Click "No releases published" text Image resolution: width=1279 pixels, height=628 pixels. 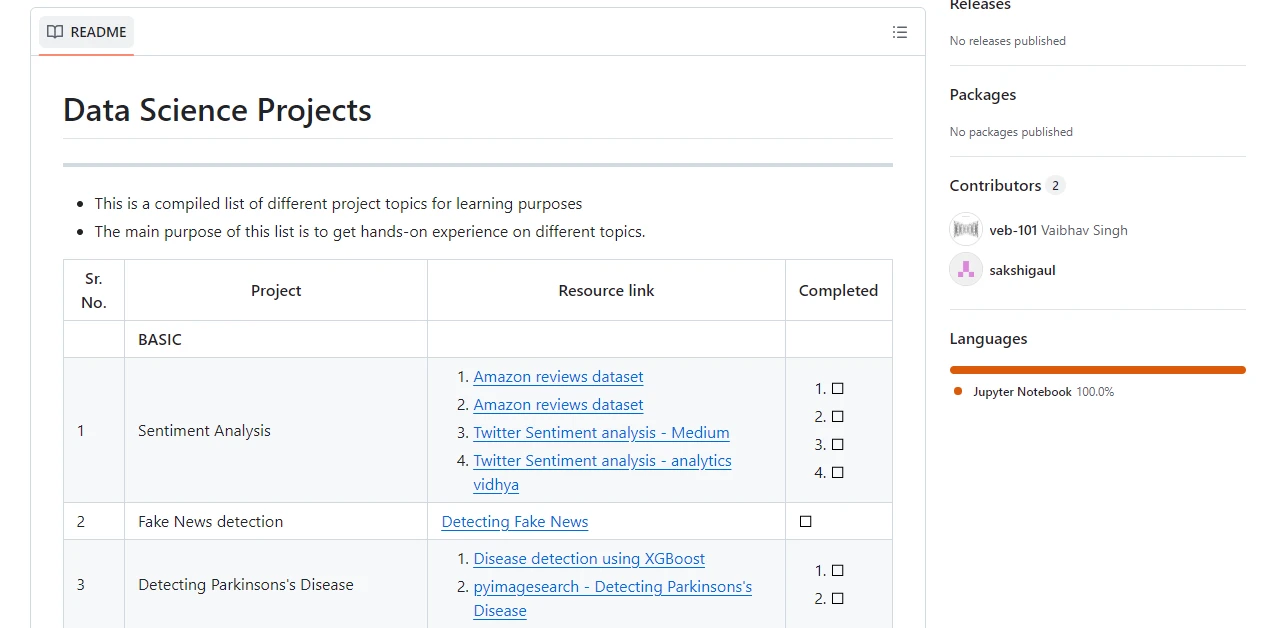1008,41
